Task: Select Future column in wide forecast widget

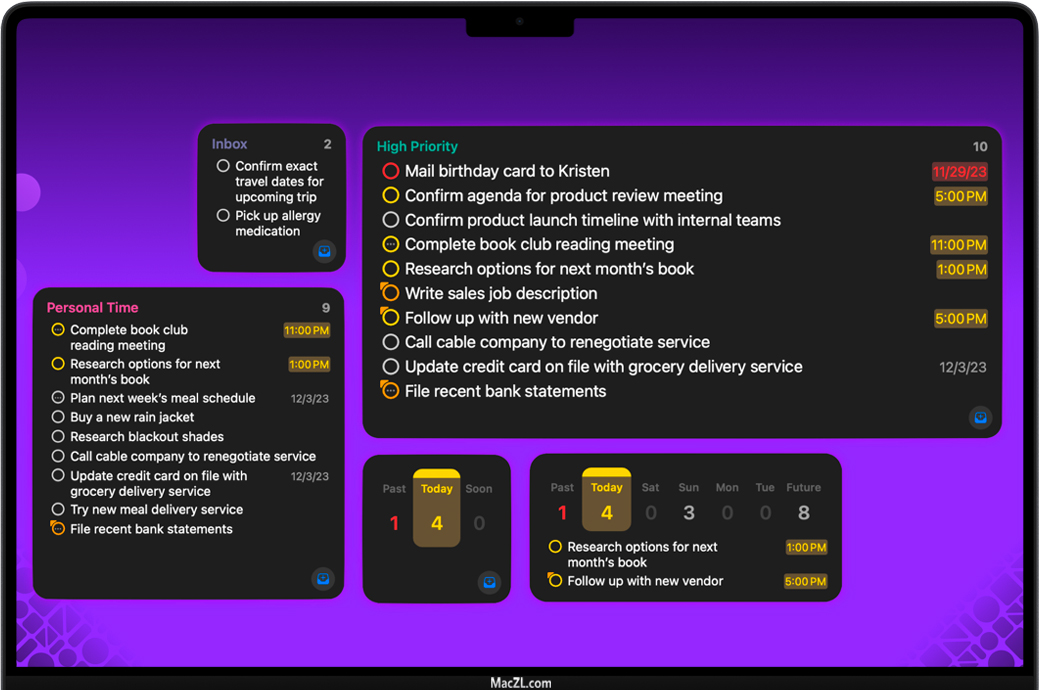Action: (x=803, y=501)
